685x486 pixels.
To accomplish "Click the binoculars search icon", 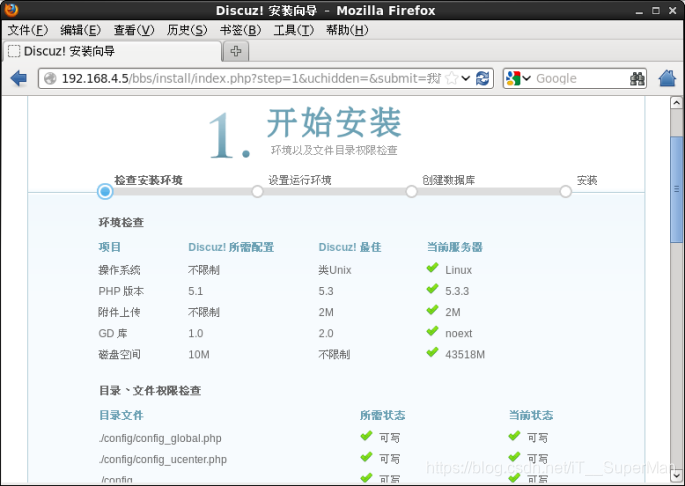I will pos(637,79).
